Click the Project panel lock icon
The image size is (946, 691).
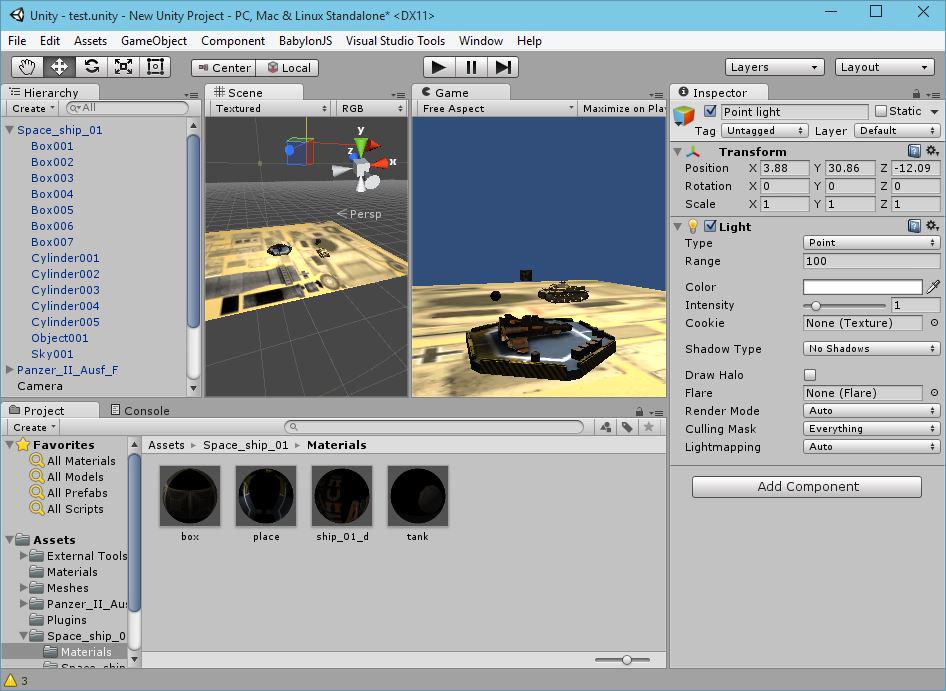[x=640, y=412]
